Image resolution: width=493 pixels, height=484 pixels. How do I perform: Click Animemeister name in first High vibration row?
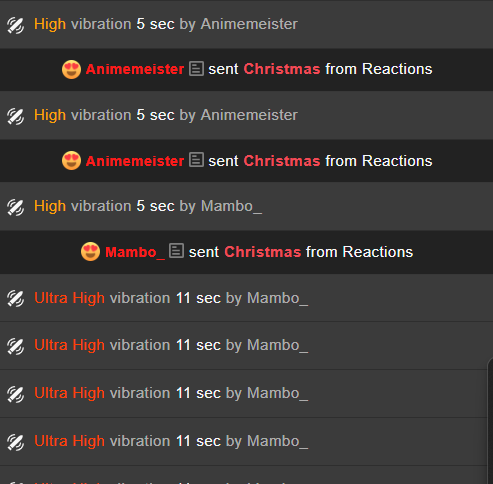click(x=249, y=24)
